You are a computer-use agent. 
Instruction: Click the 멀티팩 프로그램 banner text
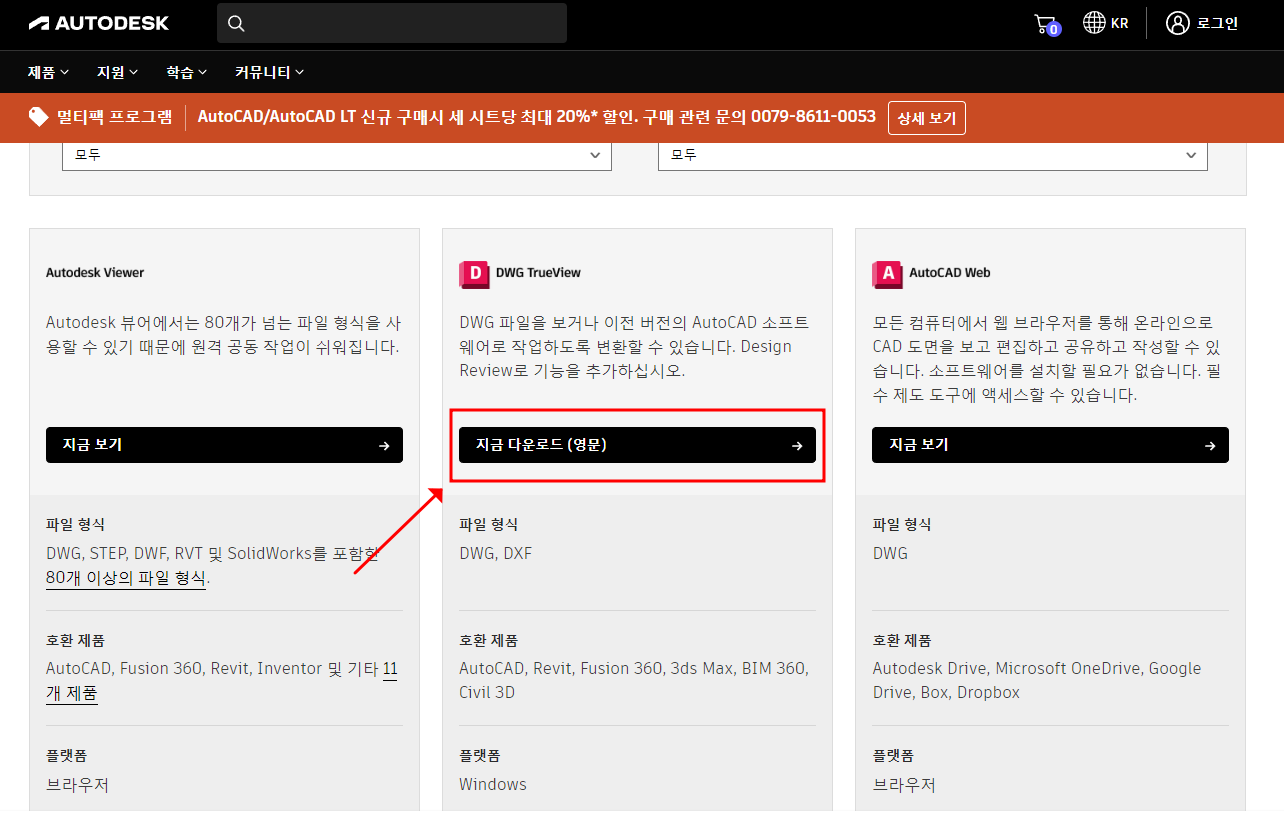114,117
